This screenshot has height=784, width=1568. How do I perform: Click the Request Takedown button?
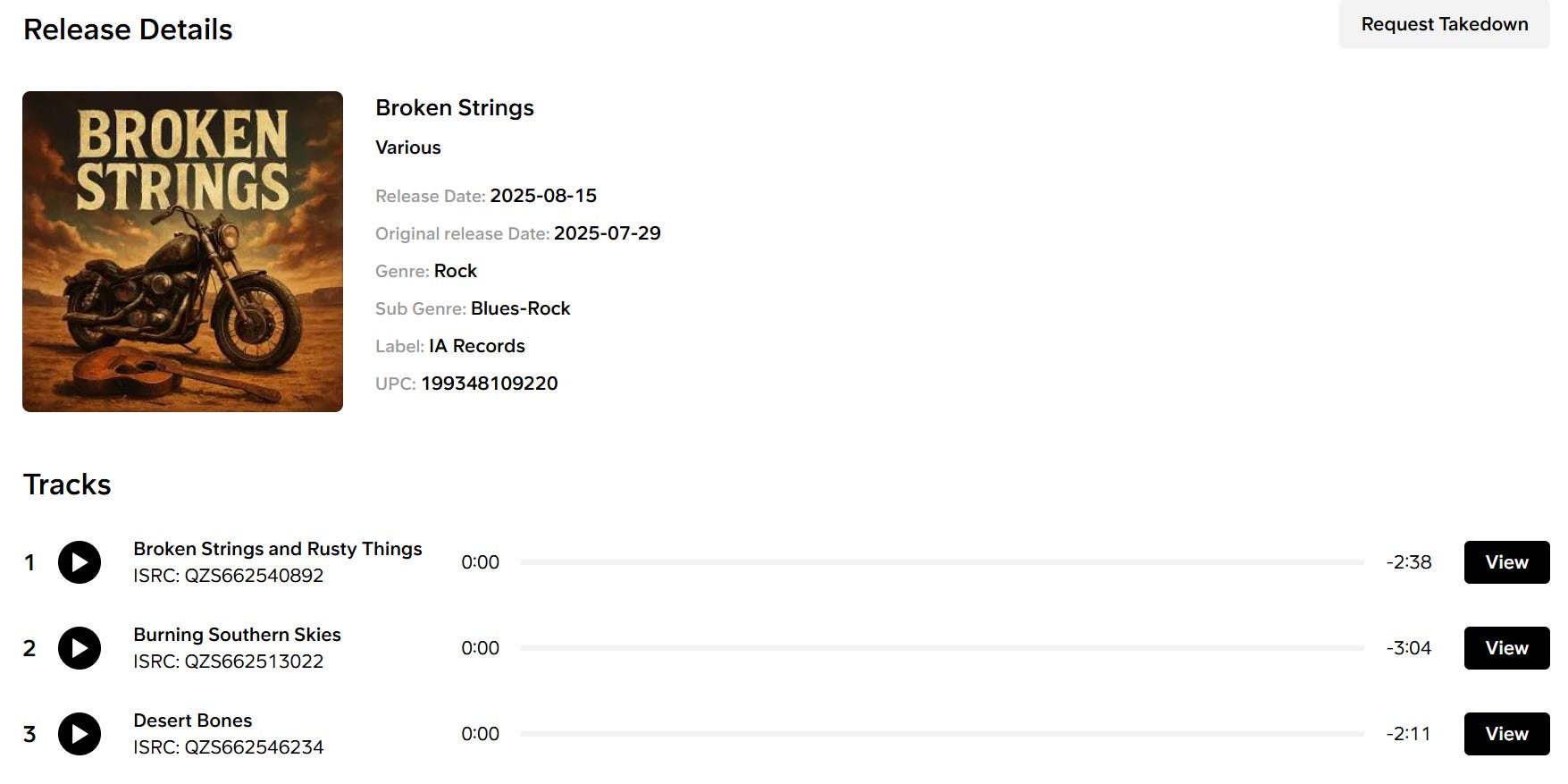[x=1444, y=24]
